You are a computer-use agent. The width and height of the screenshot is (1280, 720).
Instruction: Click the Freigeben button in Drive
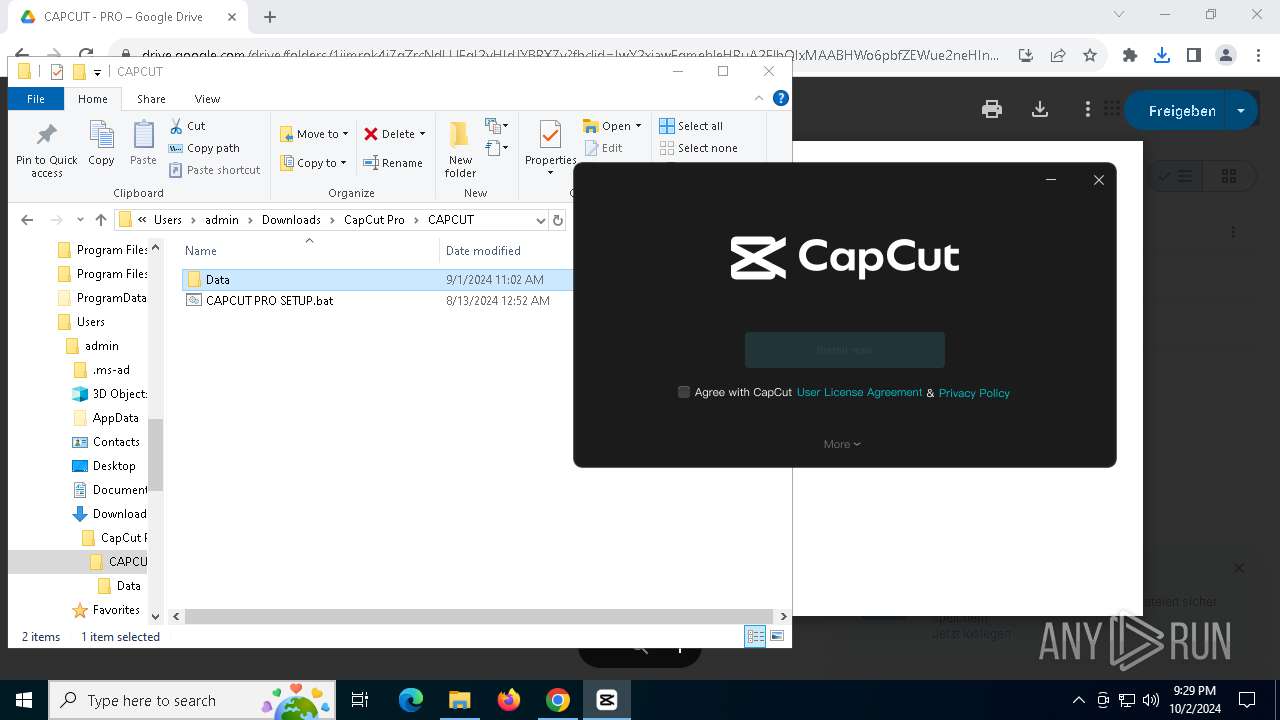(1182, 111)
